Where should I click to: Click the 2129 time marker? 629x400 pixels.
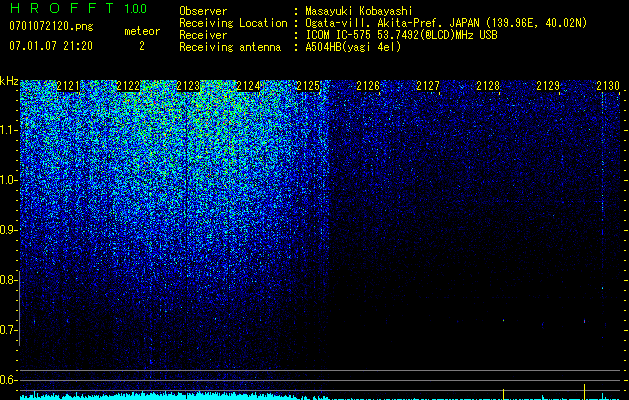coord(548,86)
